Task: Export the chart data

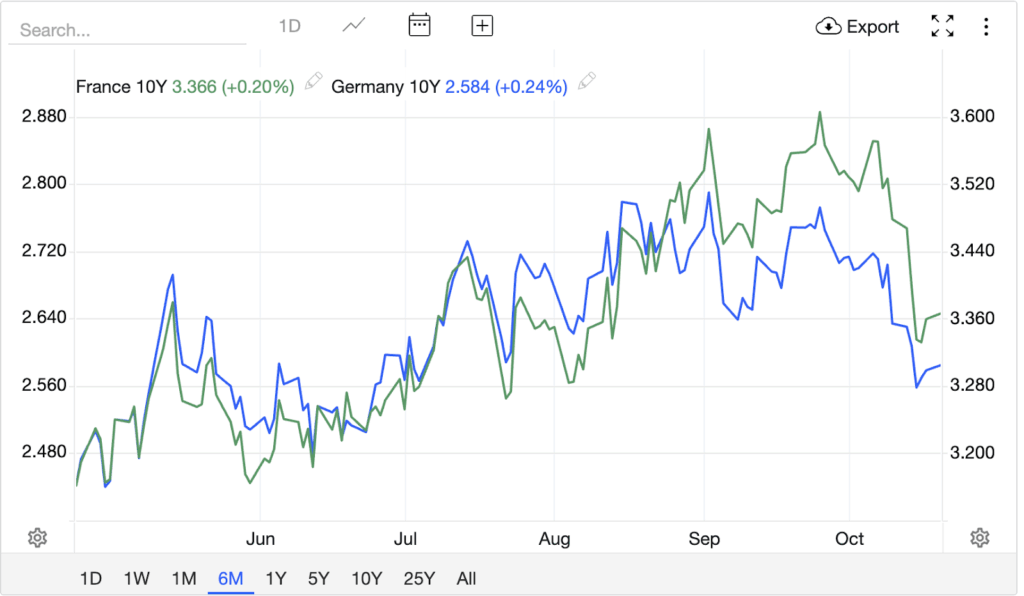Action: [858, 27]
